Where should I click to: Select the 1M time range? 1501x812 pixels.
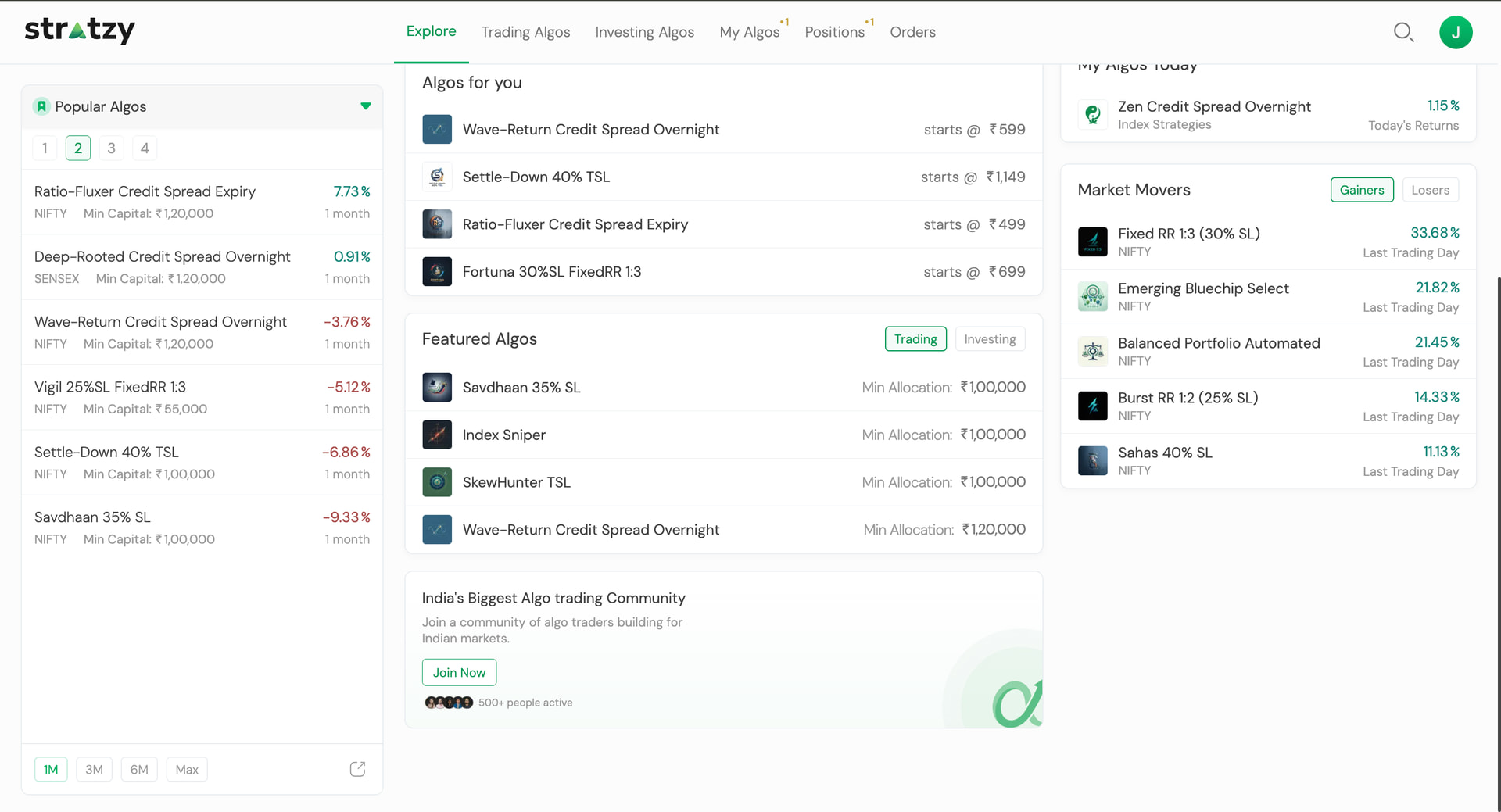click(x=51, y=770)
